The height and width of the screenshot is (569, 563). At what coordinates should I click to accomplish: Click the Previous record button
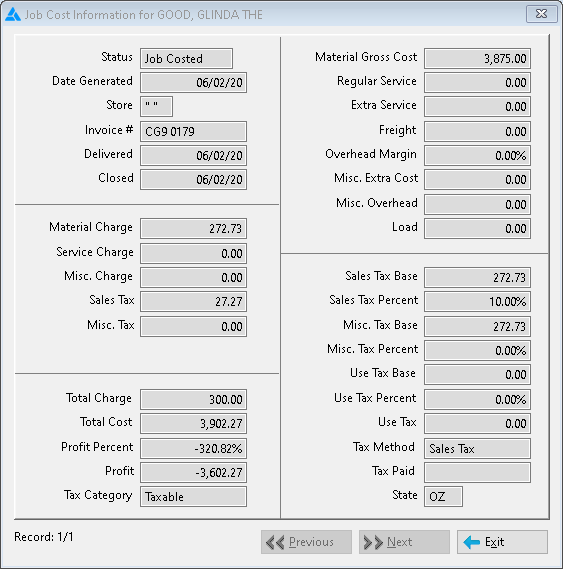[306, 542]
